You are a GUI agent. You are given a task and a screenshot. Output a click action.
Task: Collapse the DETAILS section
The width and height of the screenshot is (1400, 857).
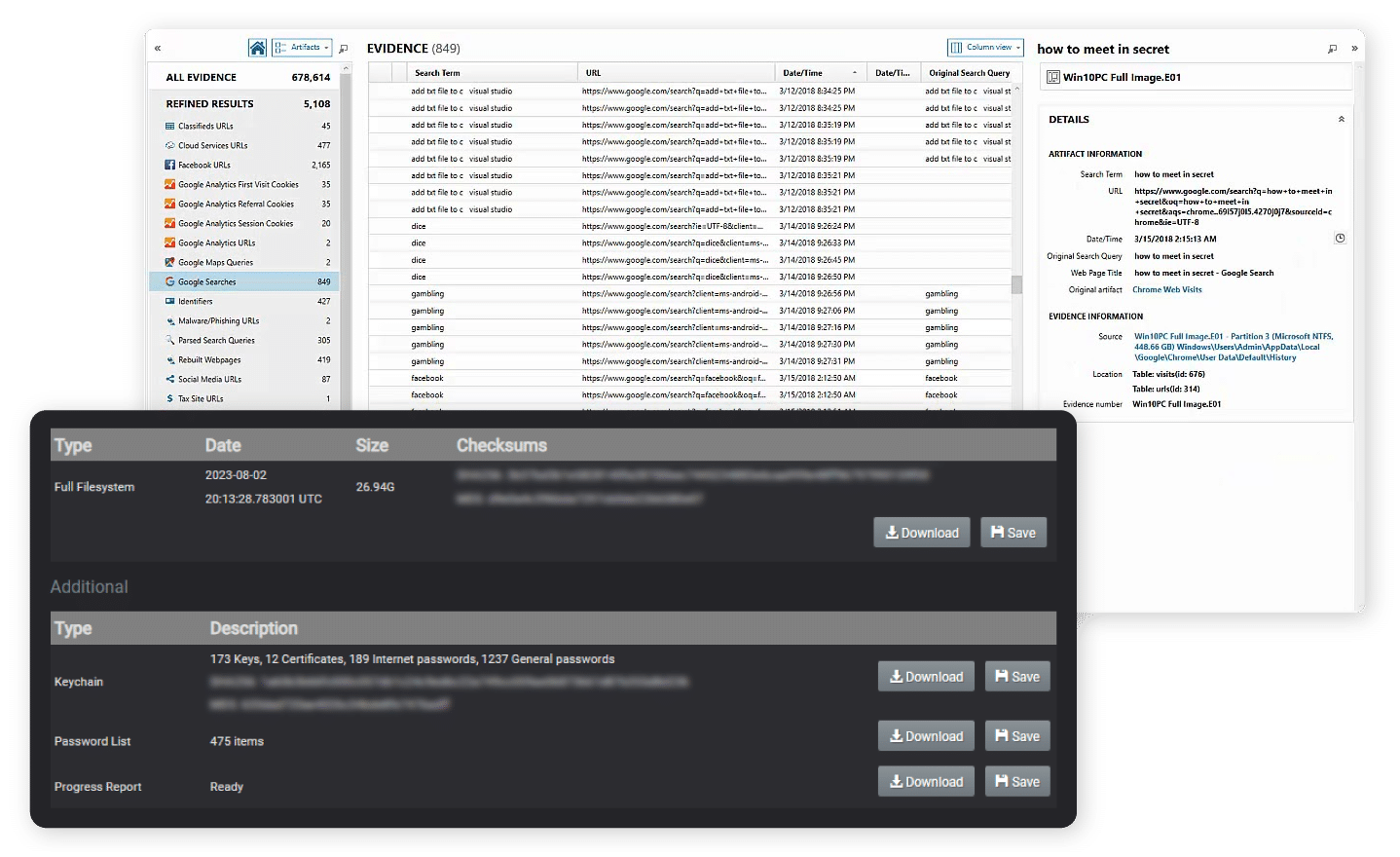1341,120
